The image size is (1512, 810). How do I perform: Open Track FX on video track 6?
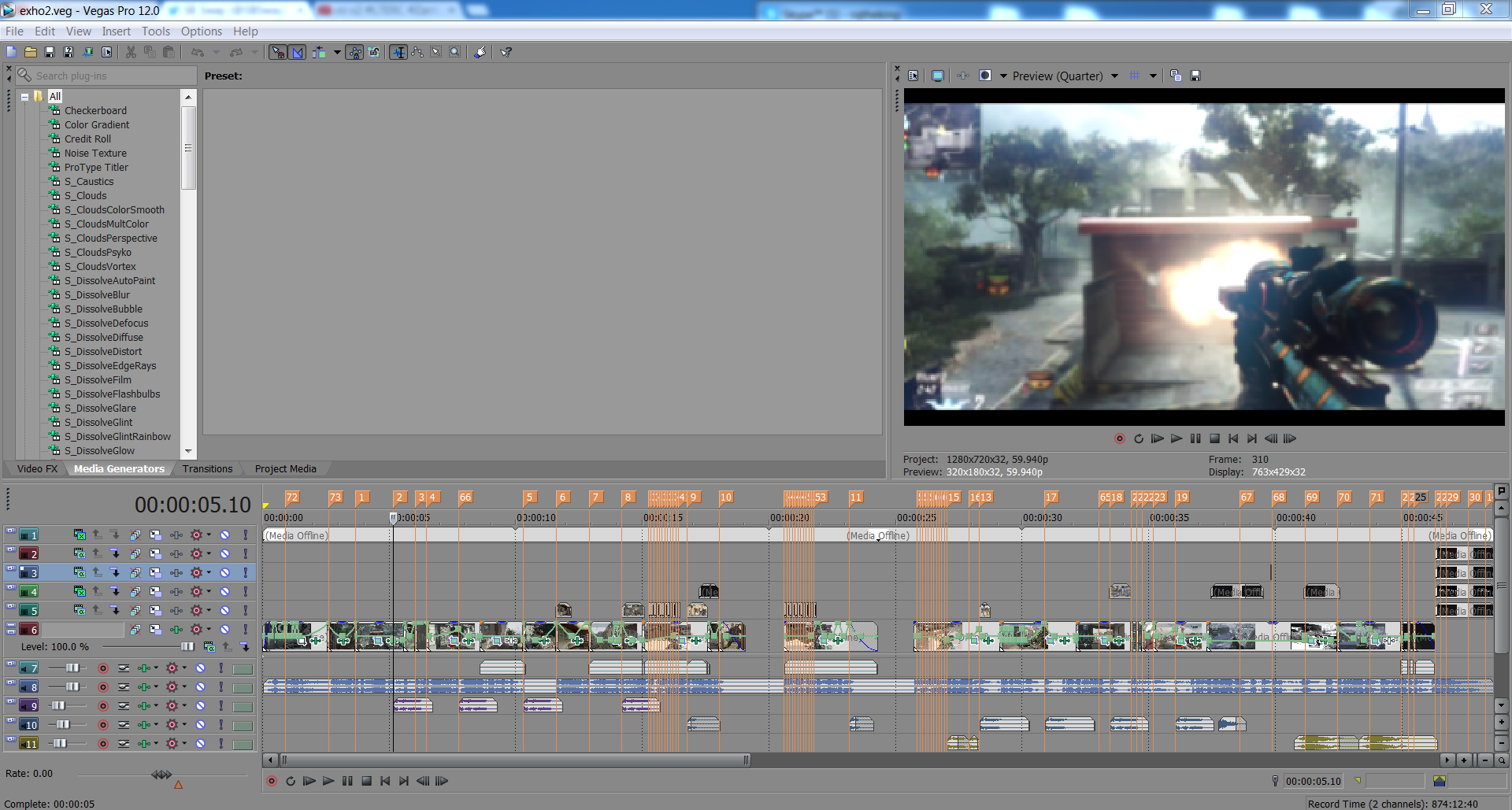pos(176,630)
